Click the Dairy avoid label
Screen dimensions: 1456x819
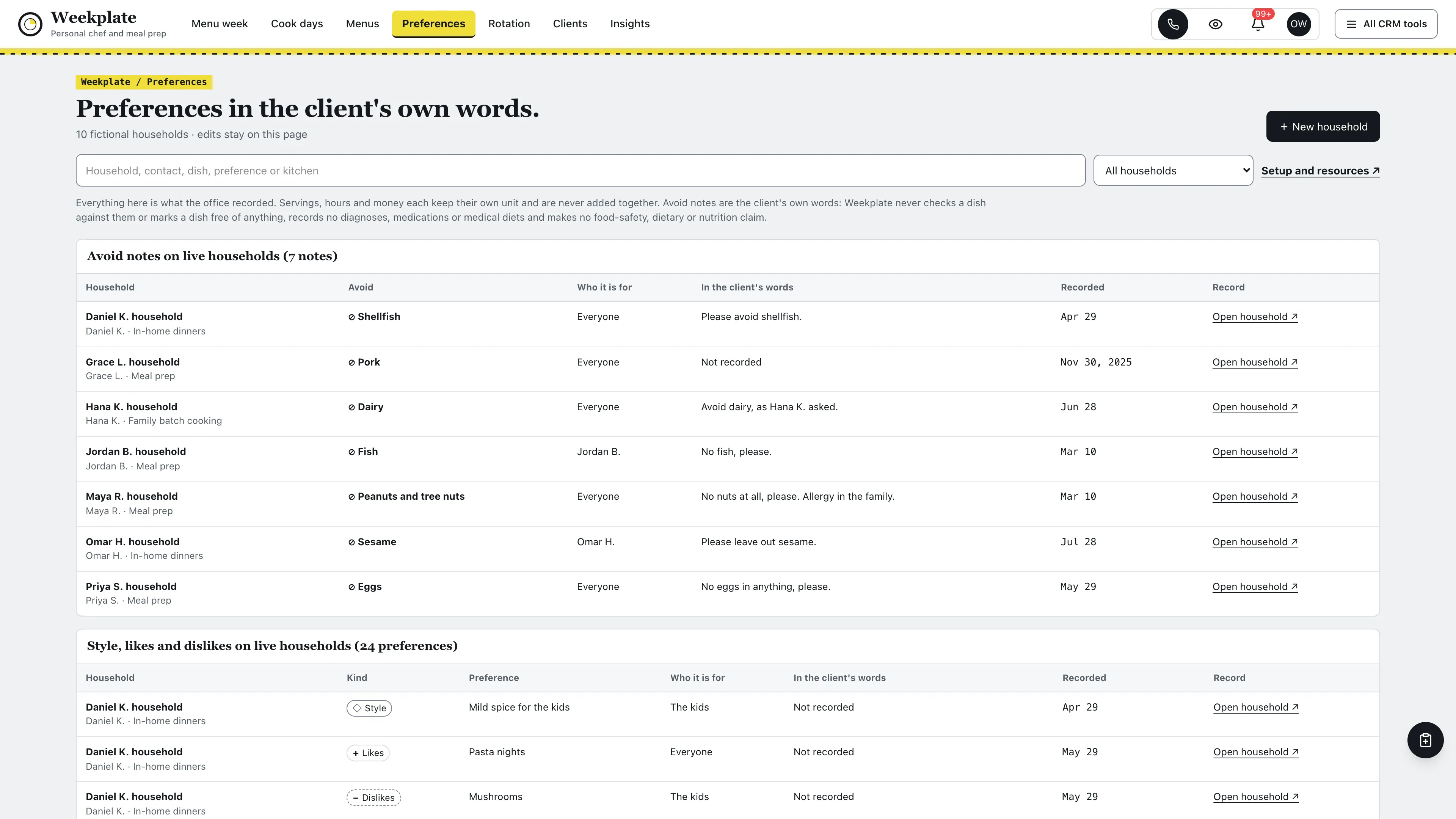pyautogui.click(x=366, y=407)
